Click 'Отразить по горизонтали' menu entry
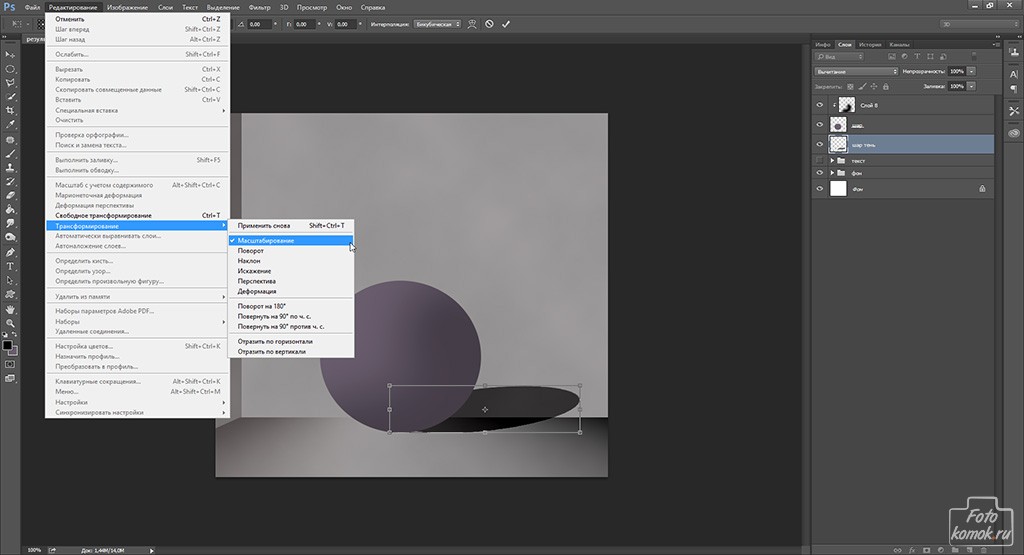Image resolution: width=1024 pixels, height=555 pixels. 275,341
